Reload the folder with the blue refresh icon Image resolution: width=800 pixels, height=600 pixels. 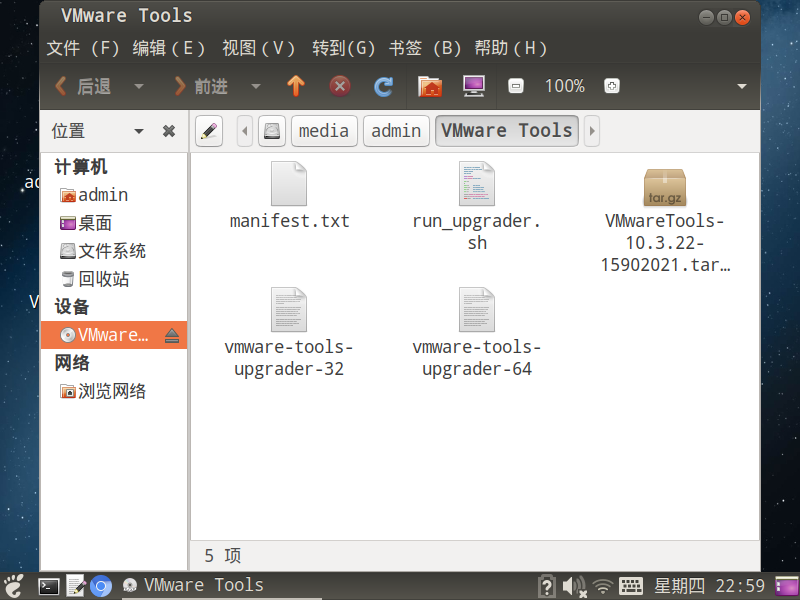pos(384,86)
